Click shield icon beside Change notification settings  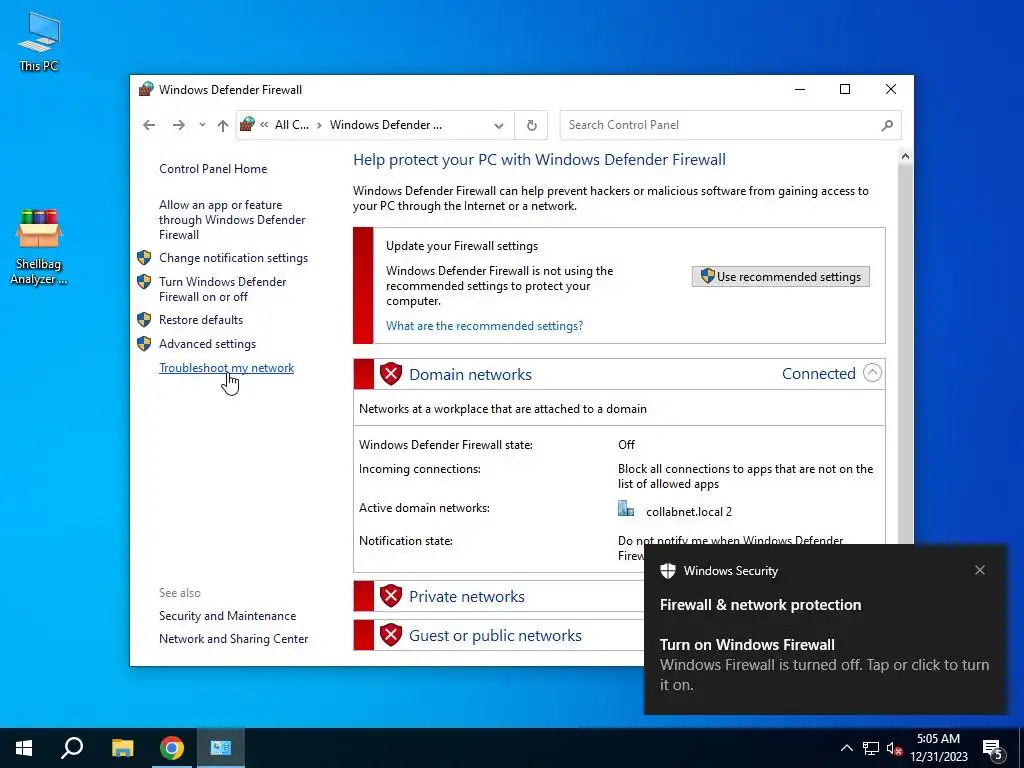(x=144, y=258)
